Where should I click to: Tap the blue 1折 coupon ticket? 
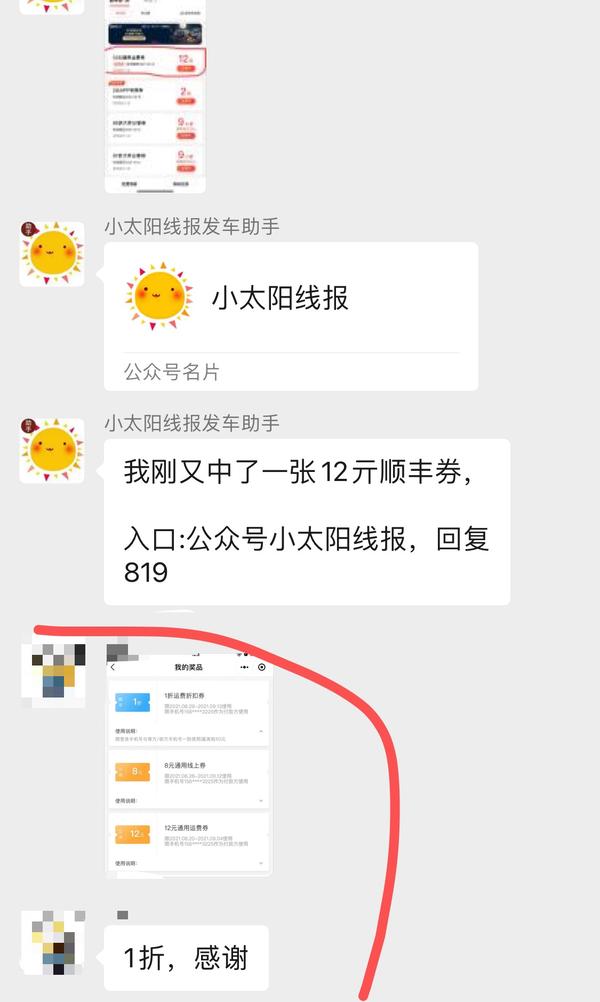tap(133, 702)
